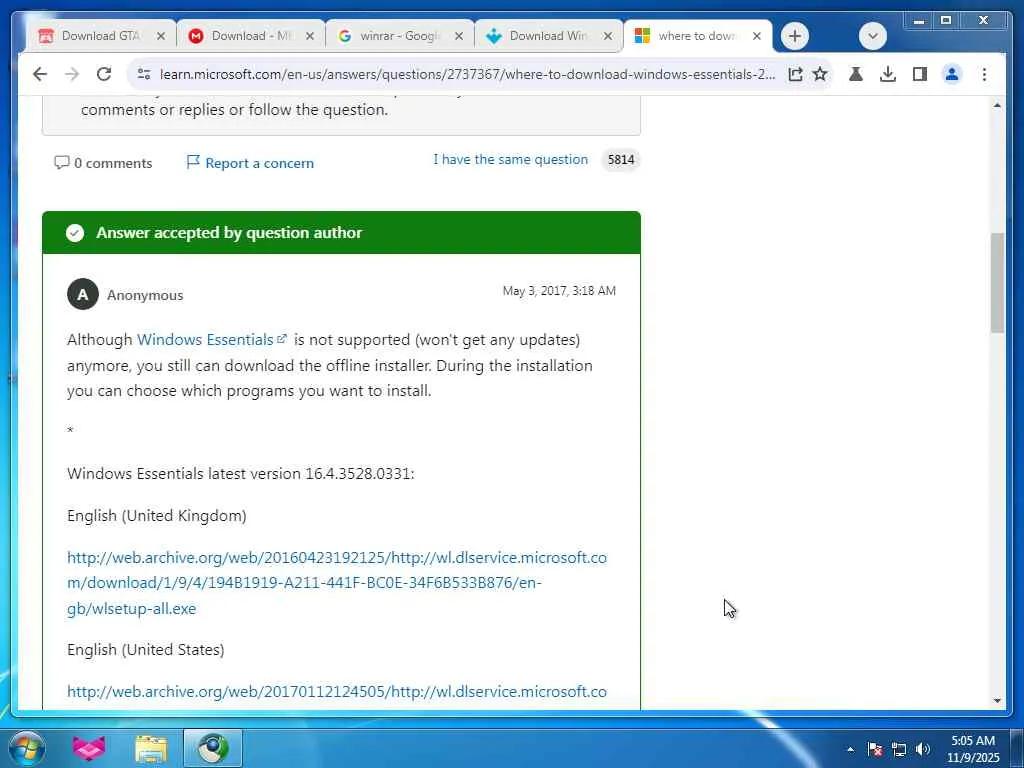This screenshot has height=768, width=1024.
Task: Click the Anonymous author avatar
Action: click(x=83, y=295)
